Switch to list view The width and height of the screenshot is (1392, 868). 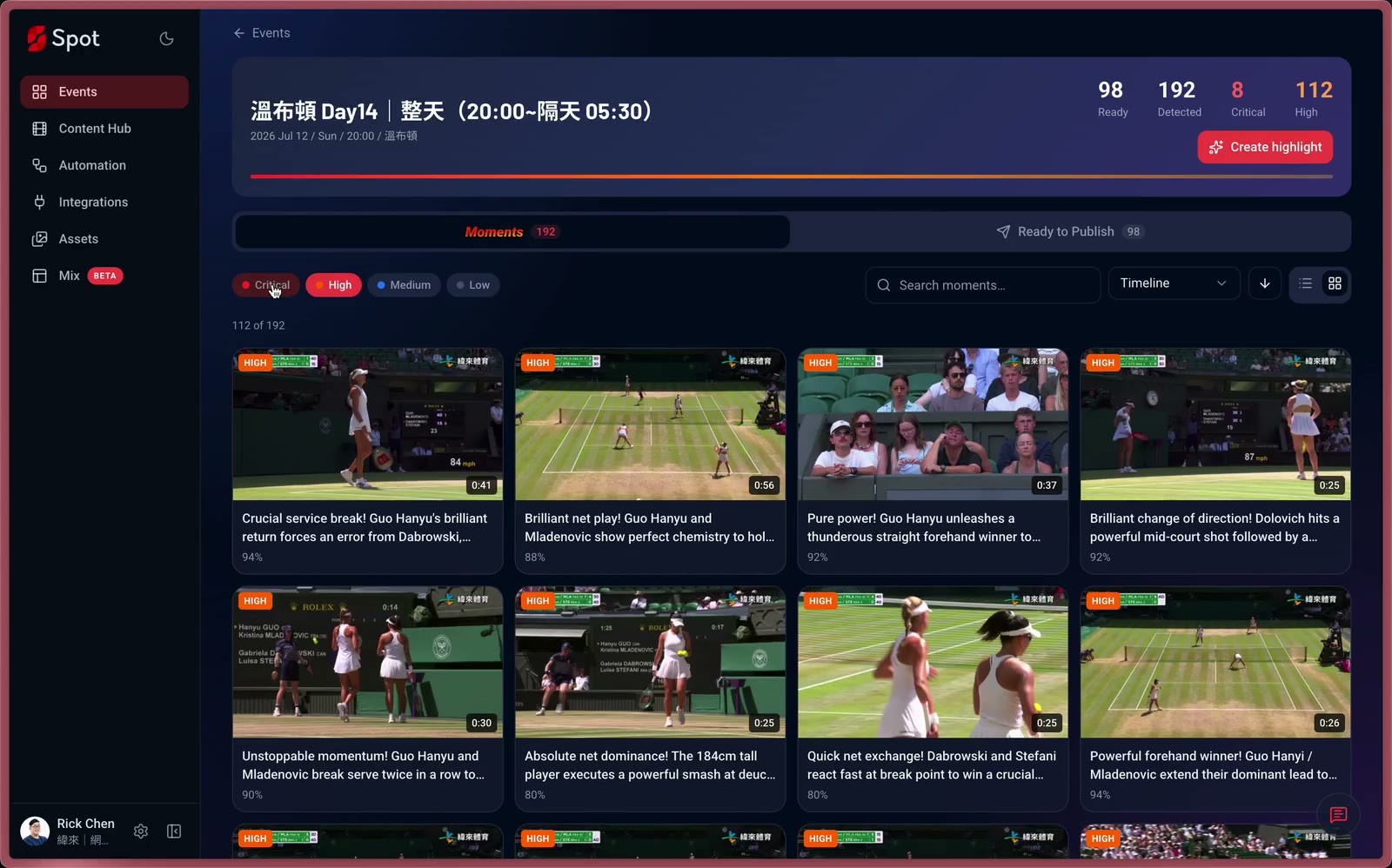pyautogui.click(x=1305, y=284)
